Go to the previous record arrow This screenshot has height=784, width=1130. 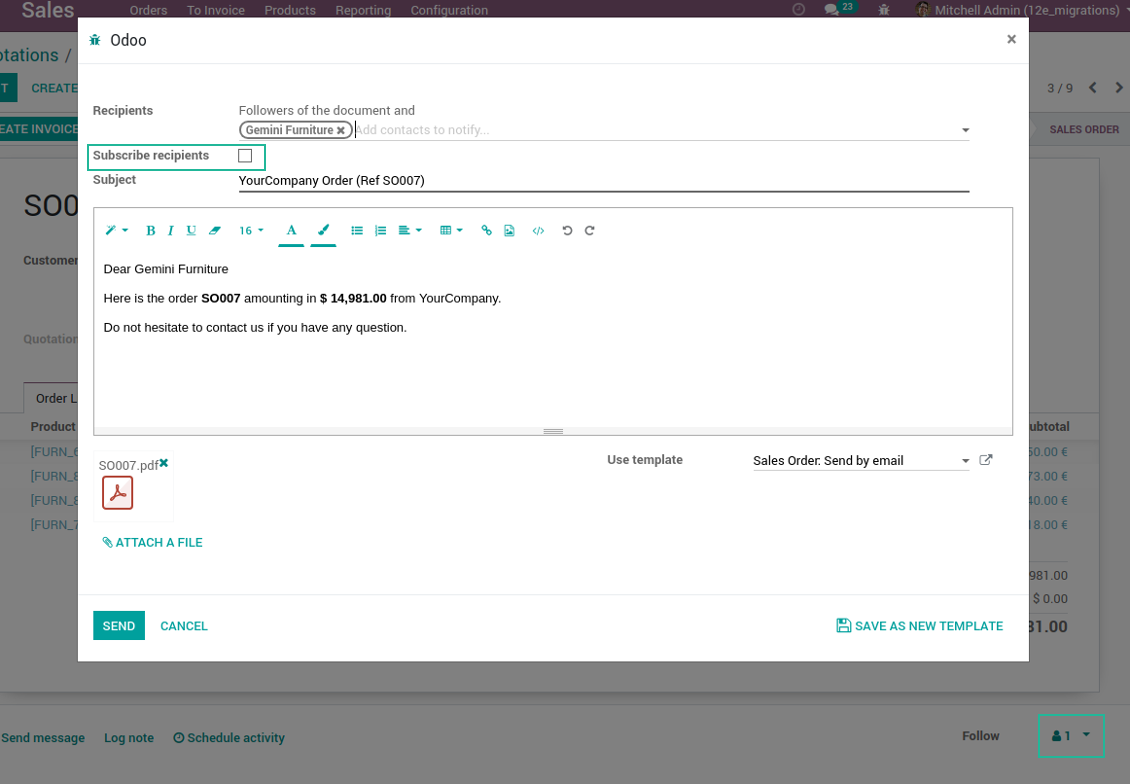[x=1093, y=88]
